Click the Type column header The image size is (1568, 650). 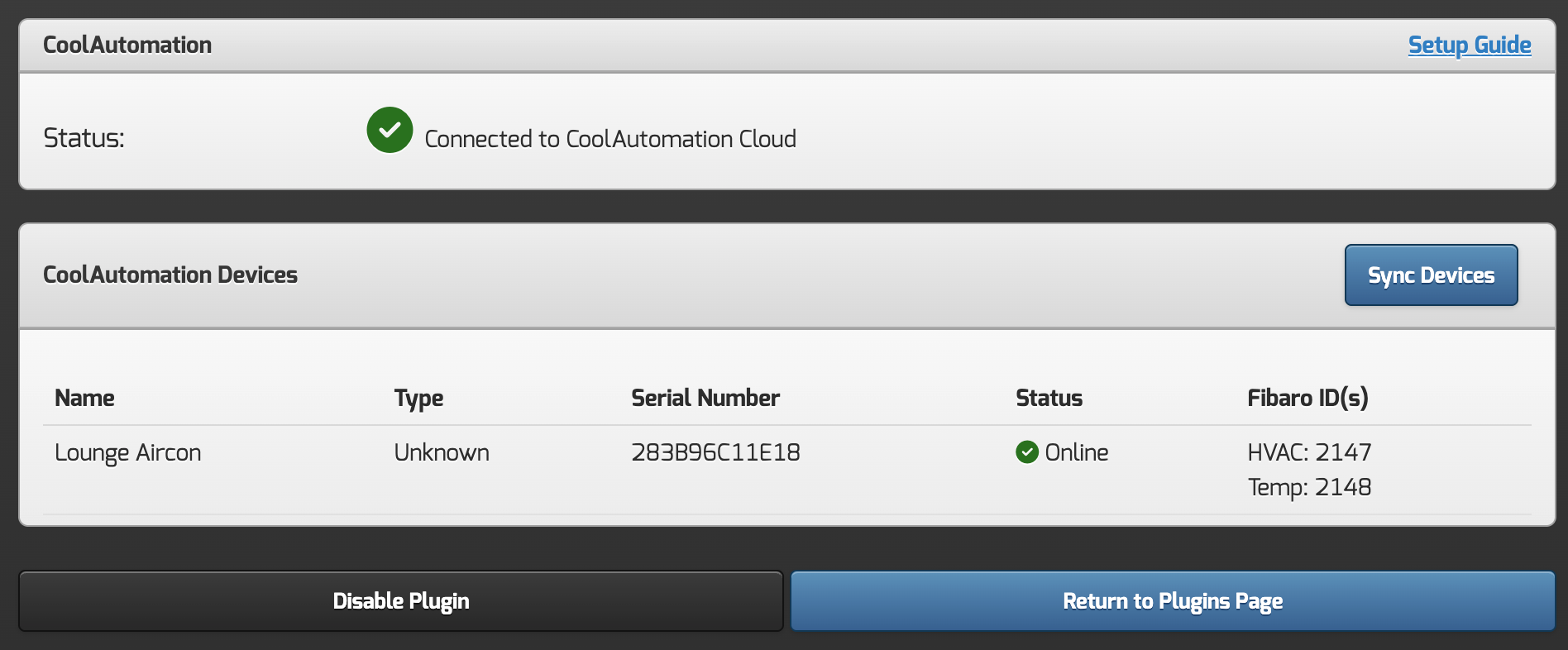(x=418, y=398)
